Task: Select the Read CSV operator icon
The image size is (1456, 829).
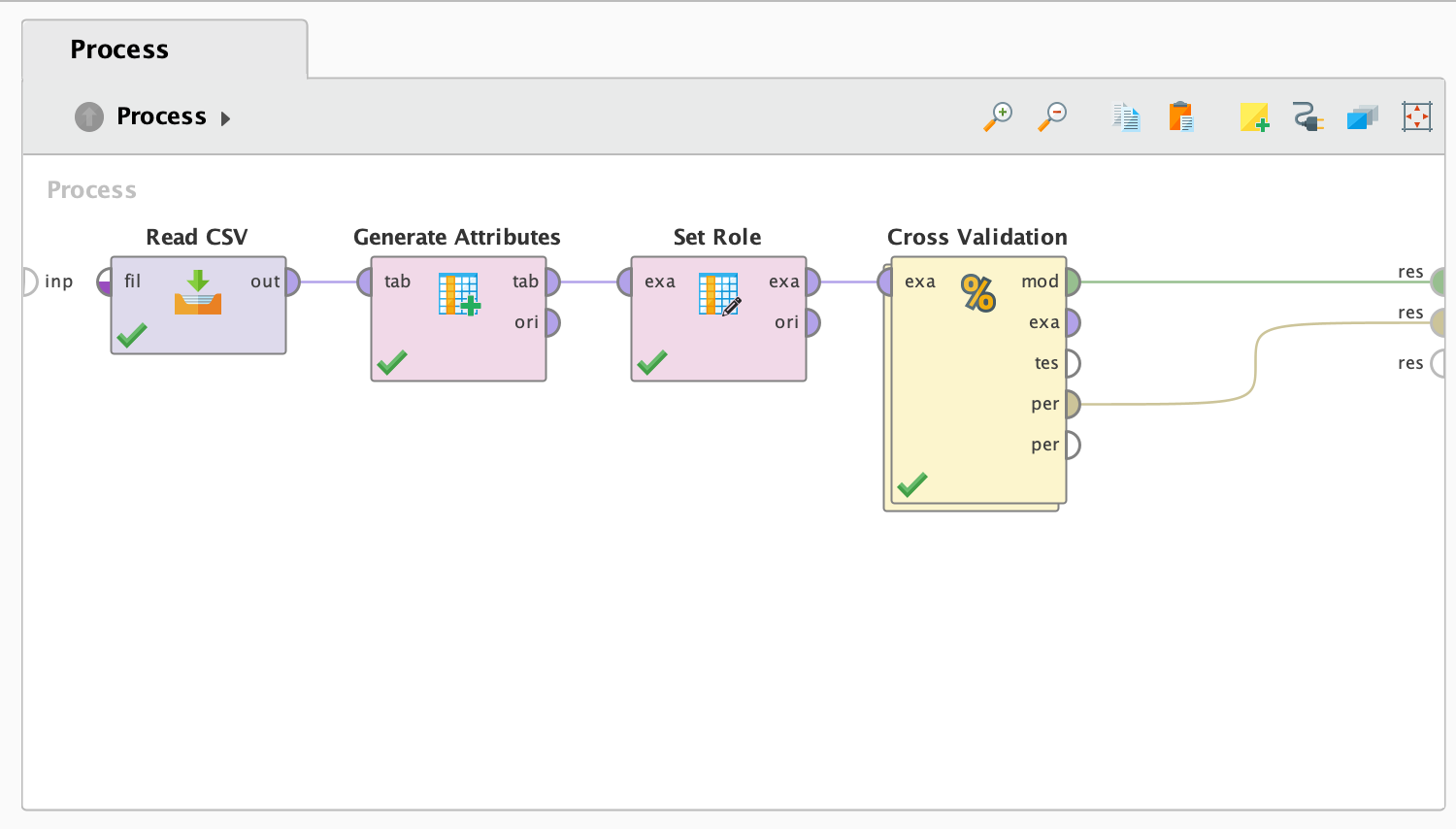Action: pos(198,293)
